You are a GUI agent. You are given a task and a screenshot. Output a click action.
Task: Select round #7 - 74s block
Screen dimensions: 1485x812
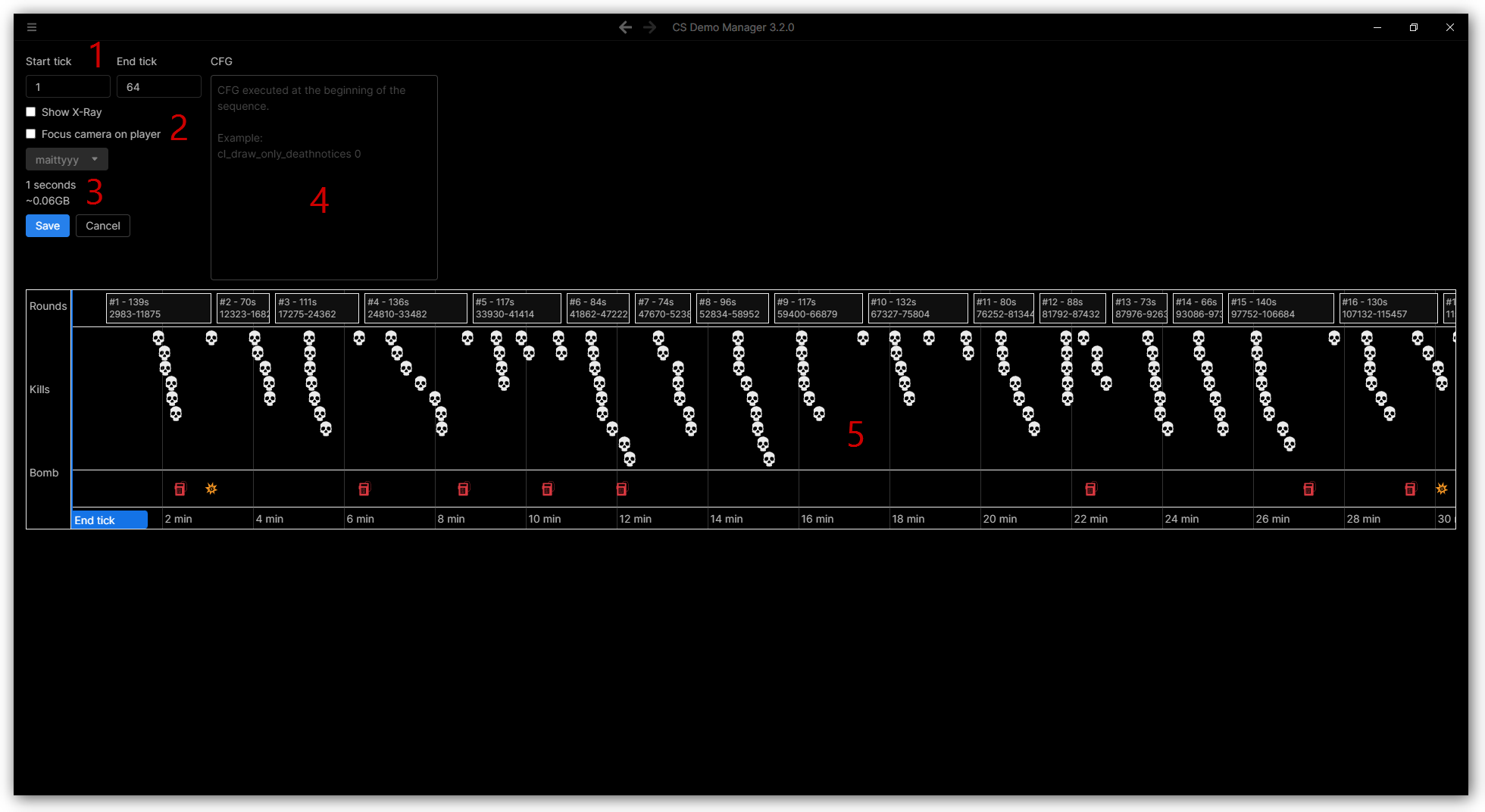[663, 308]
